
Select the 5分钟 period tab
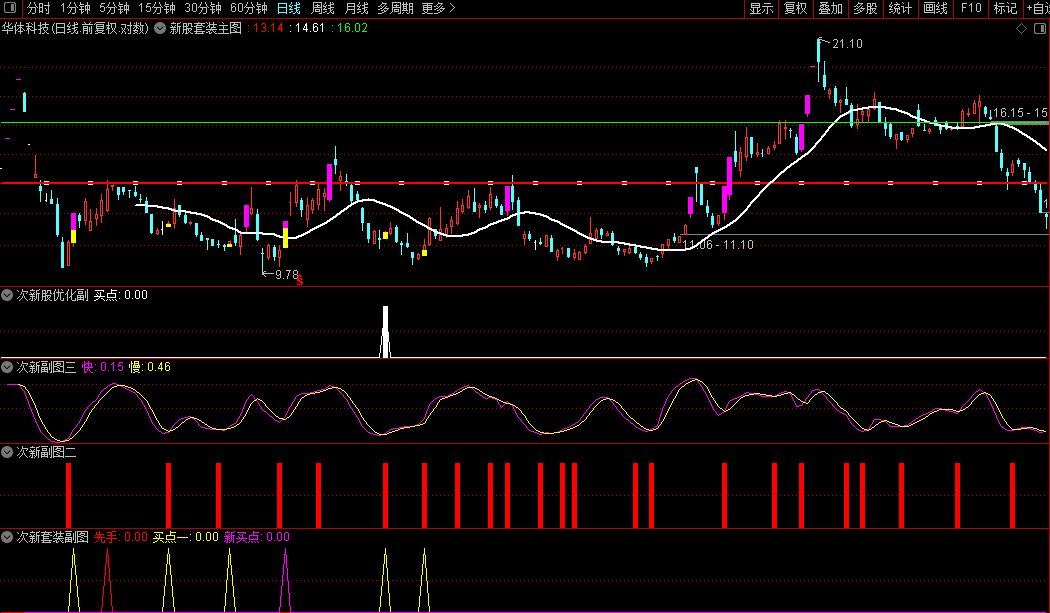(114, 8)
